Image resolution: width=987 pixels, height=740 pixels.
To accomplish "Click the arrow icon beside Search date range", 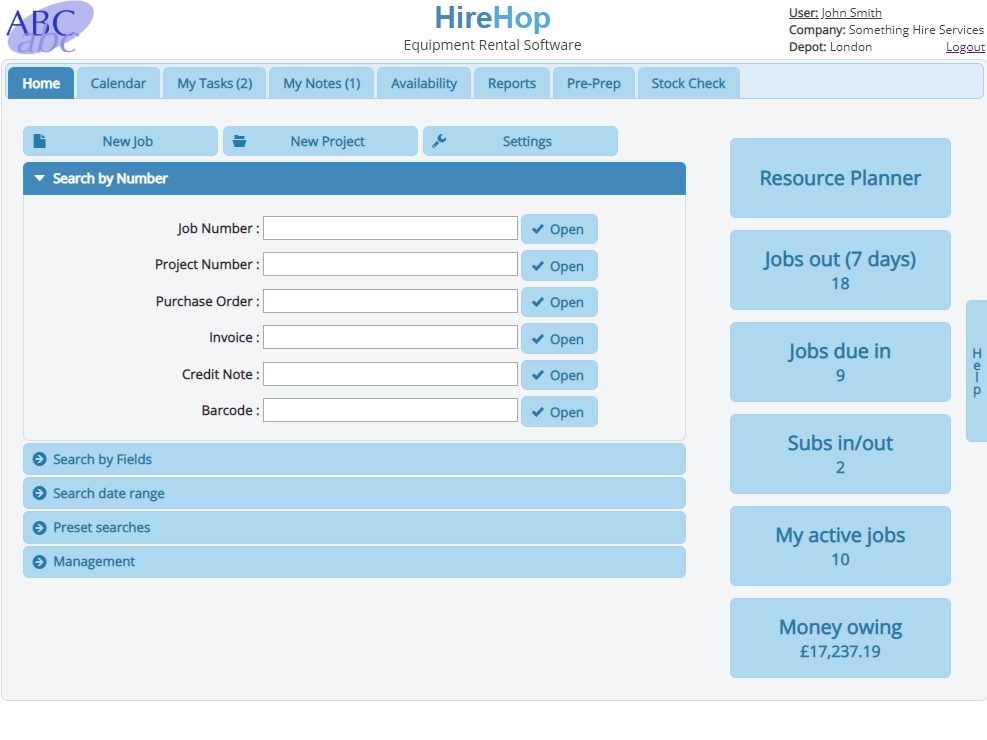I will 40,493.
